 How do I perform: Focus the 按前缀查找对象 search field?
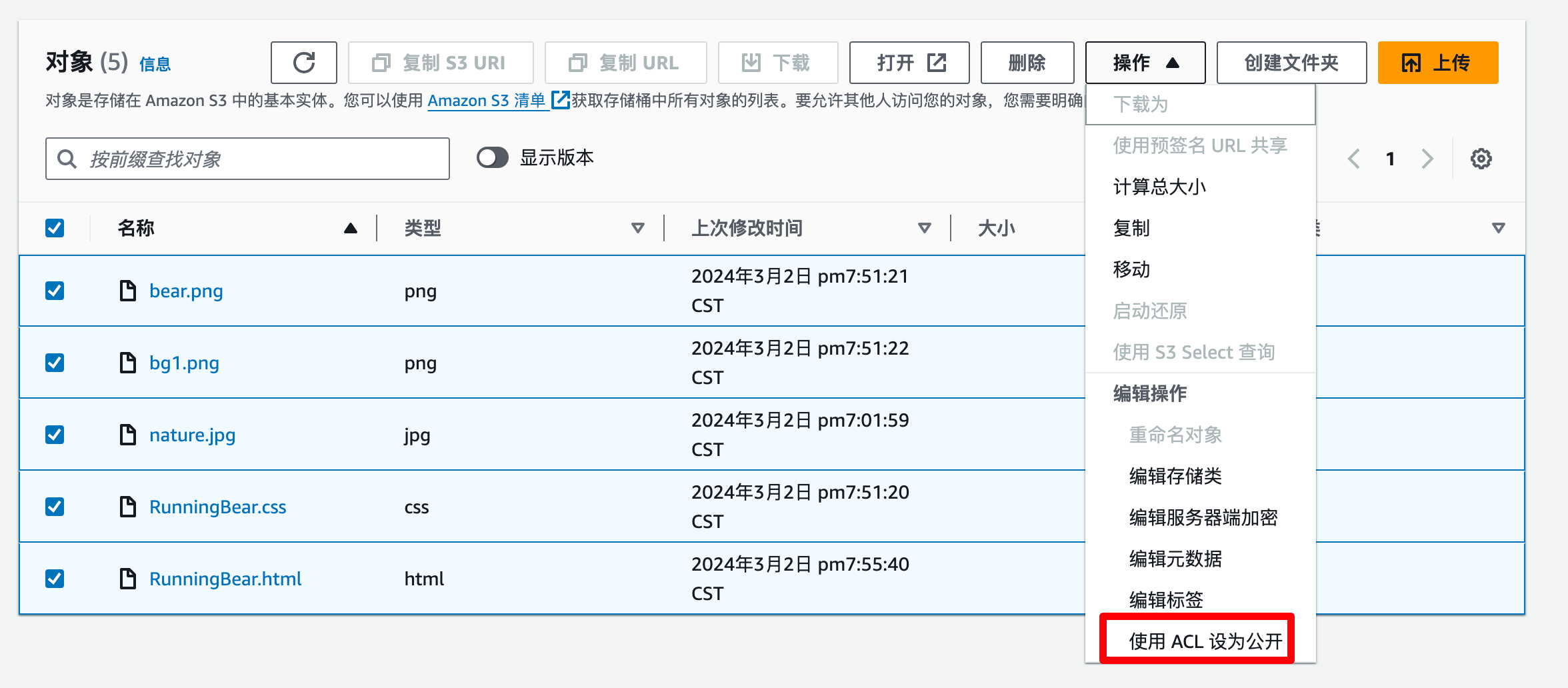coord(247,159)
